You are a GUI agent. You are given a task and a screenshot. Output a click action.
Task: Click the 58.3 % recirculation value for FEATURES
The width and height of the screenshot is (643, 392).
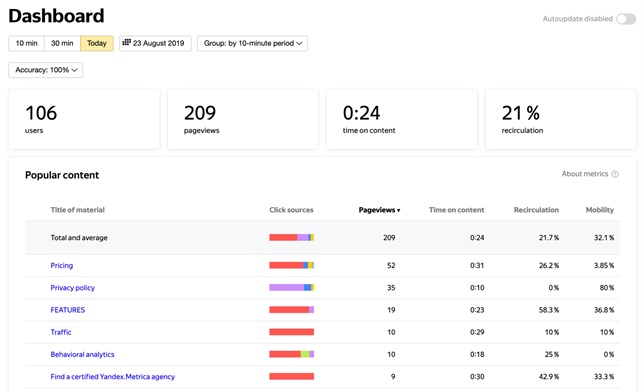point(549,310)
